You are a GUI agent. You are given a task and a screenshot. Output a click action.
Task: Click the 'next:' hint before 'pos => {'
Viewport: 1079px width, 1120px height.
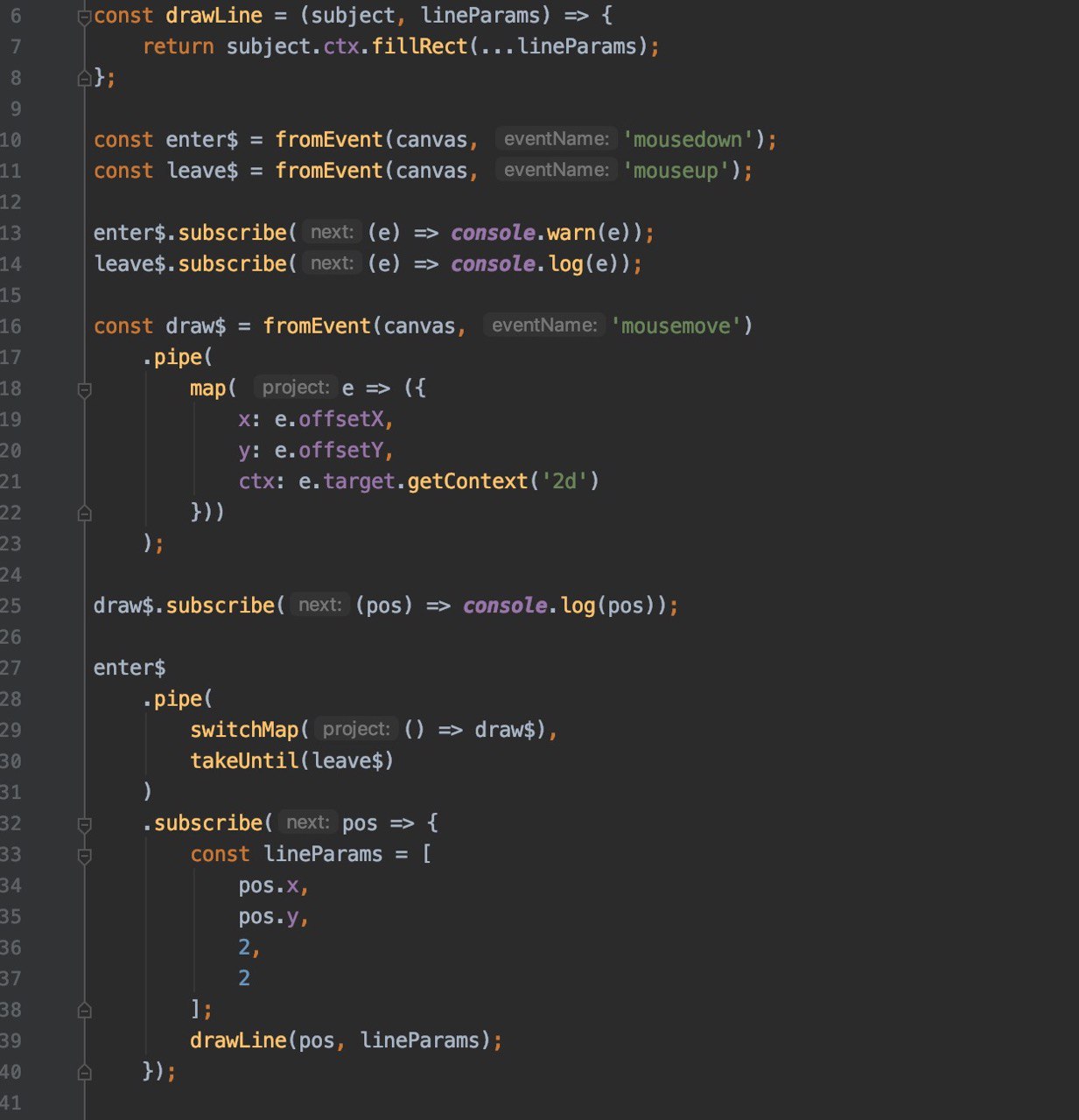(307, 822)
